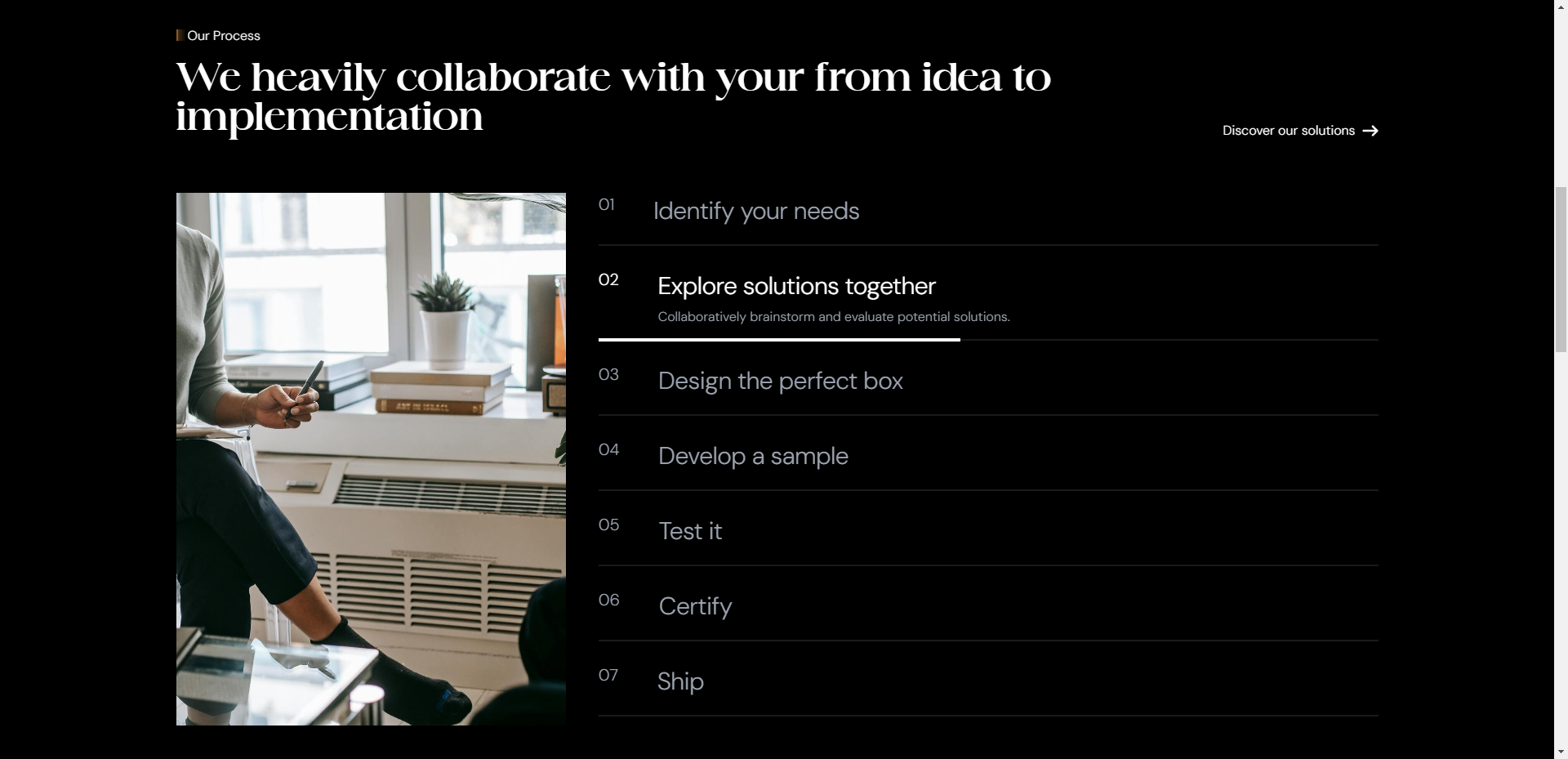Expand the Ship step

point(680,682)
